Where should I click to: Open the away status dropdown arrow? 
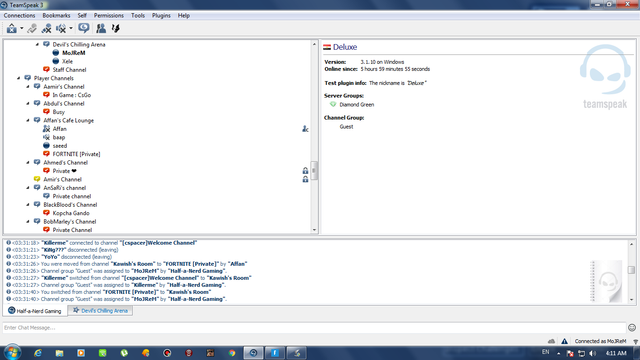coord(22,28)
